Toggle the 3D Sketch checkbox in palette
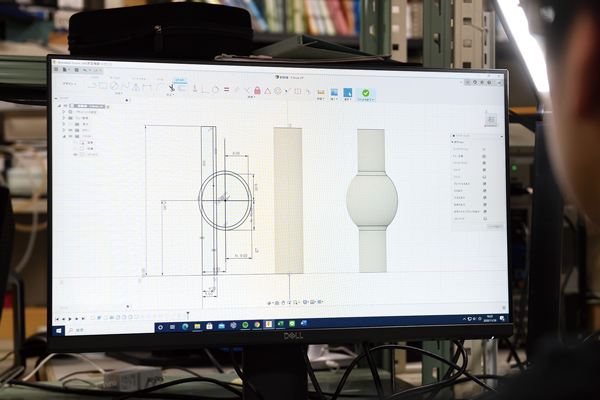Viewport: 600px width, 400px height. tap(485, 219)
